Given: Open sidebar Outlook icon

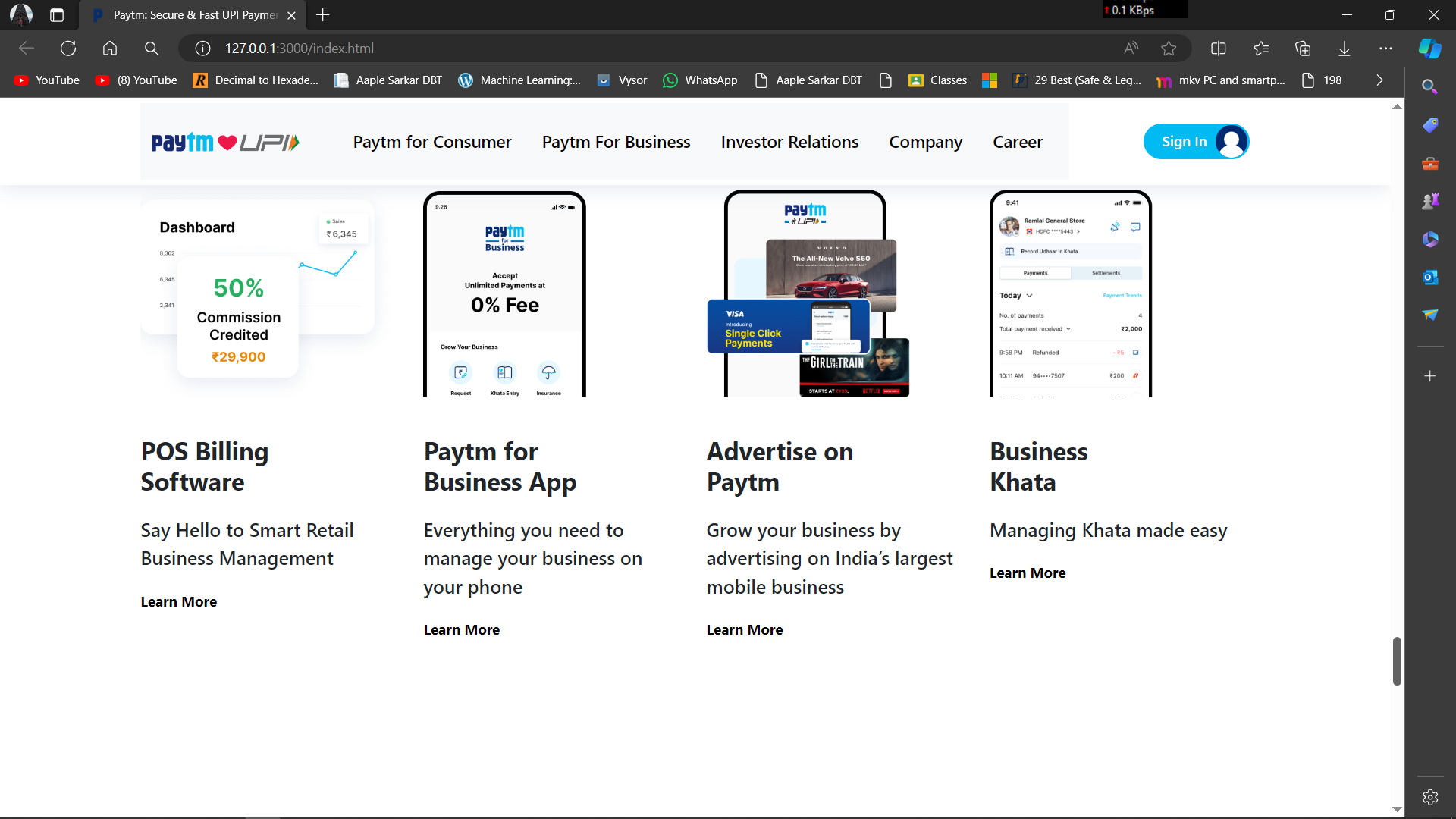Looking at the screenshot, I should [1430, 277].
